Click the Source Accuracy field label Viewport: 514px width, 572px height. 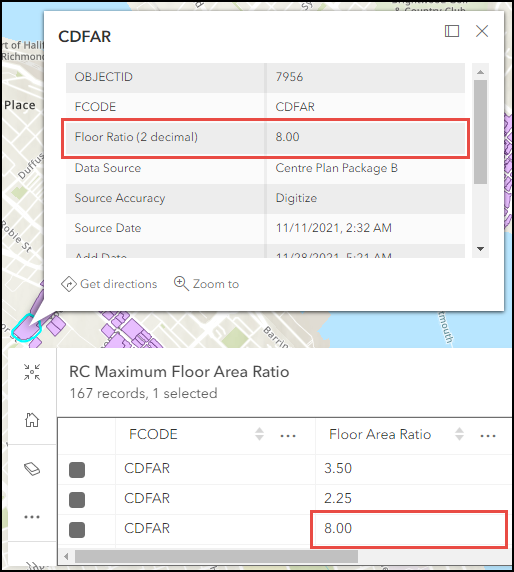click(120, 198)
